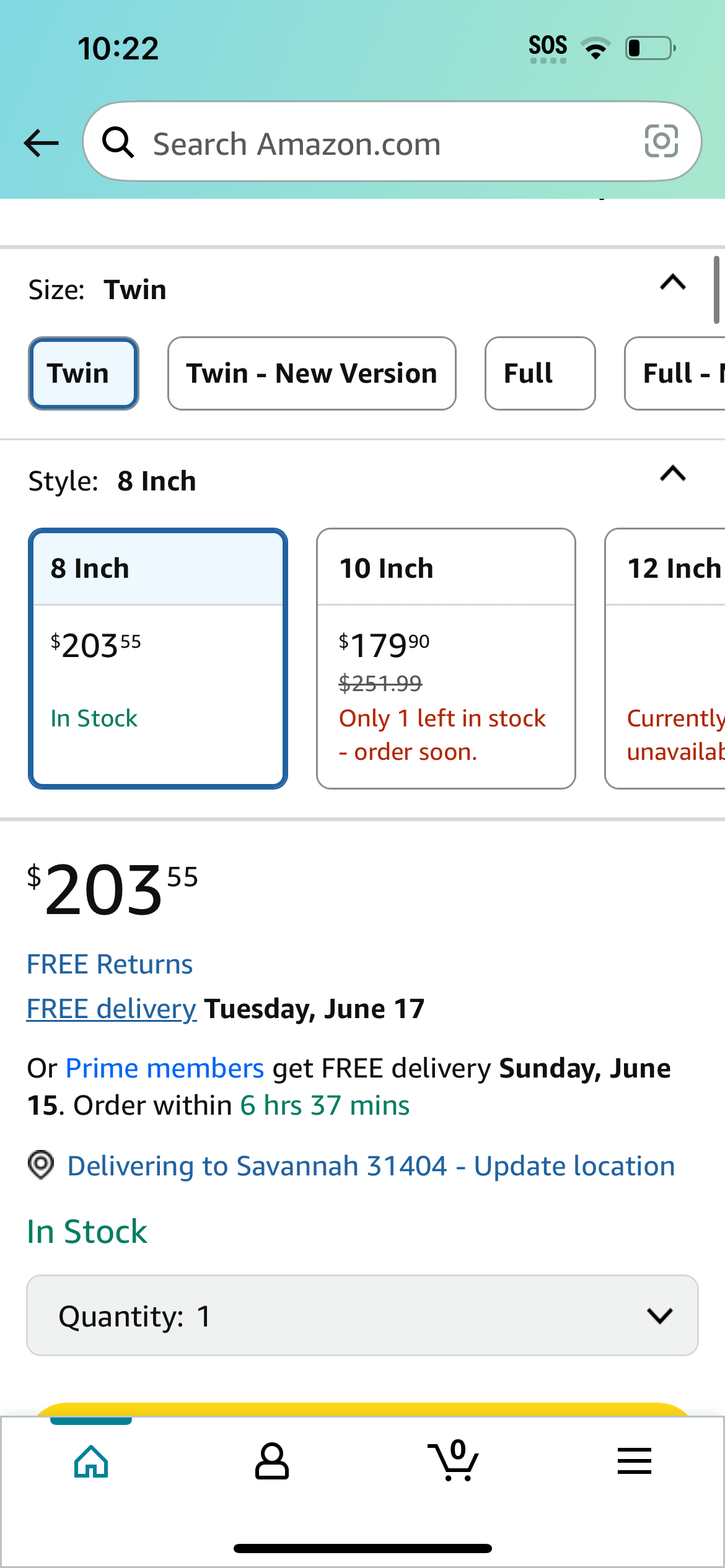
Task: Open the account profile icon
Action: pos(271,1461)
